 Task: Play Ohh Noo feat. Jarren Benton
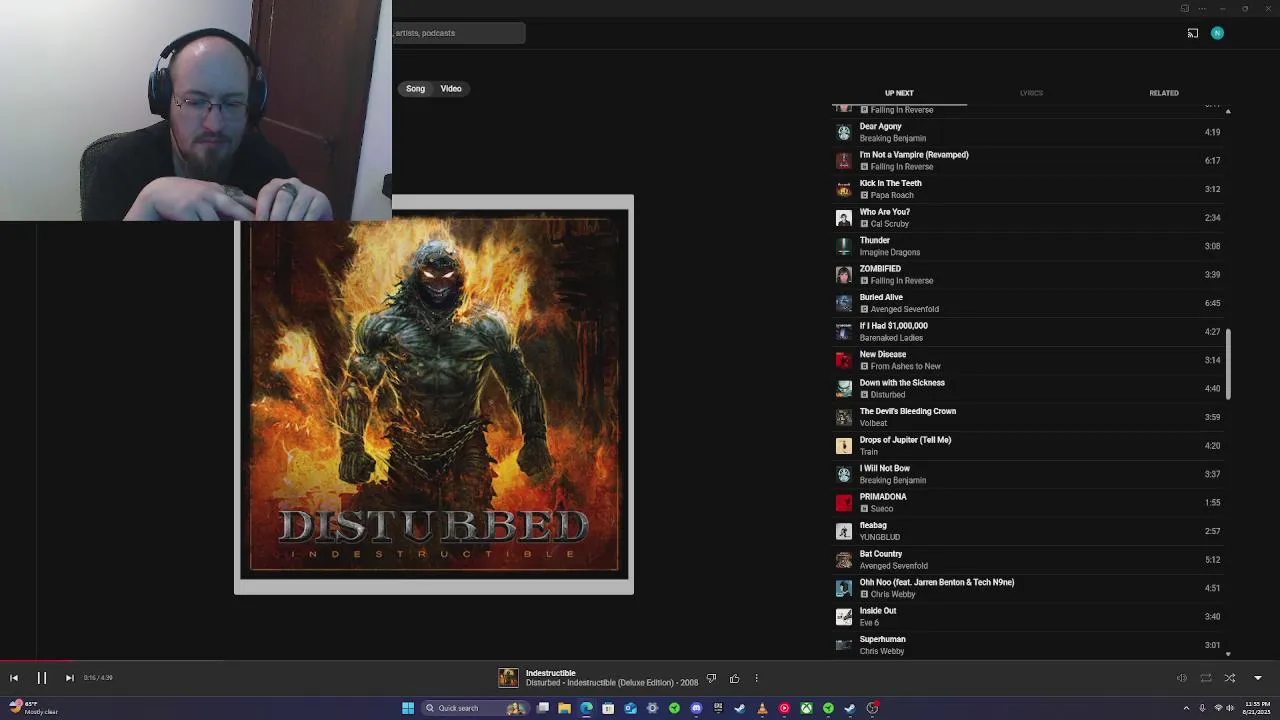pyautogui.click(x=1030, y=588)
